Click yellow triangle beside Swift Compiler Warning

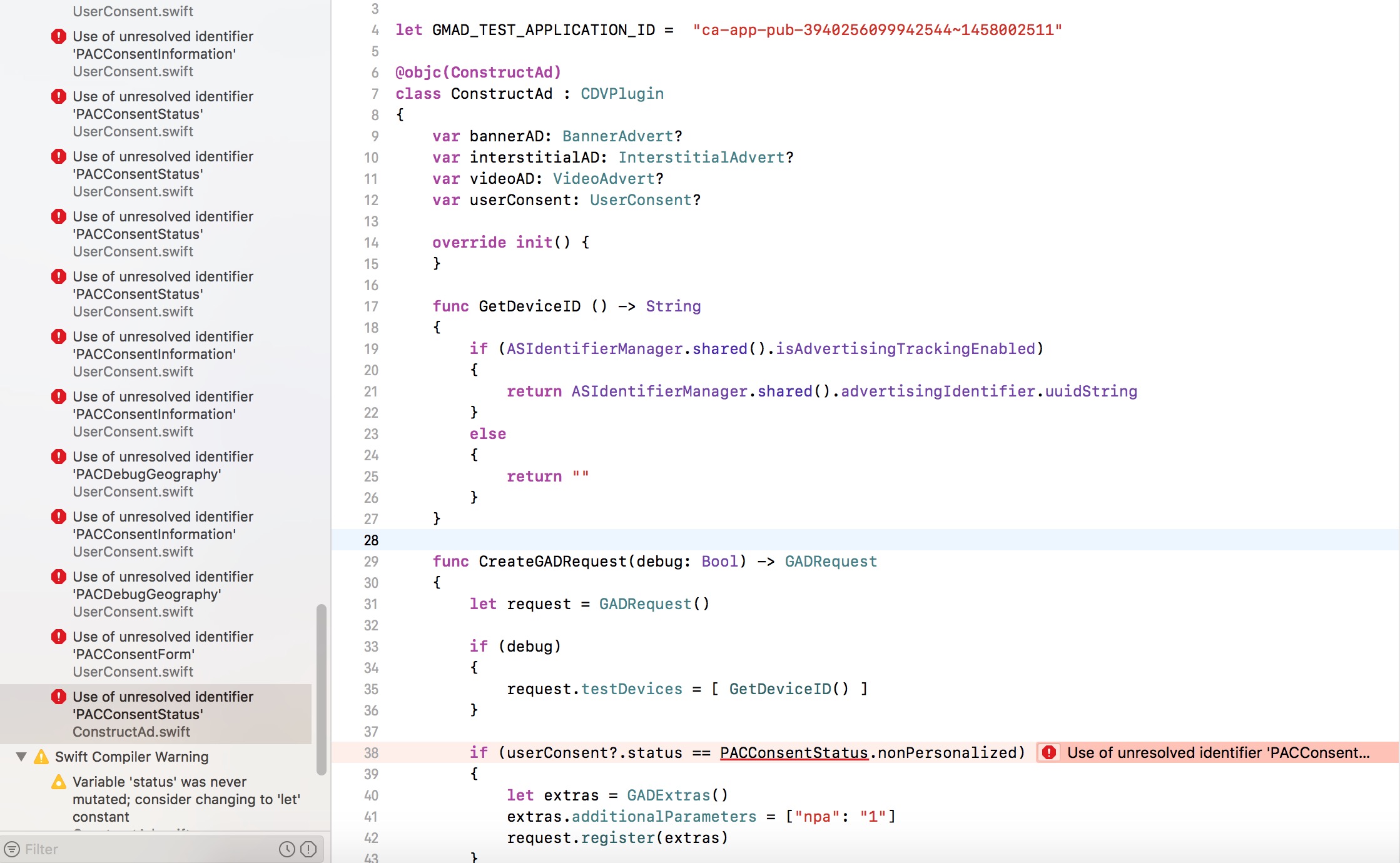point(40,756)
